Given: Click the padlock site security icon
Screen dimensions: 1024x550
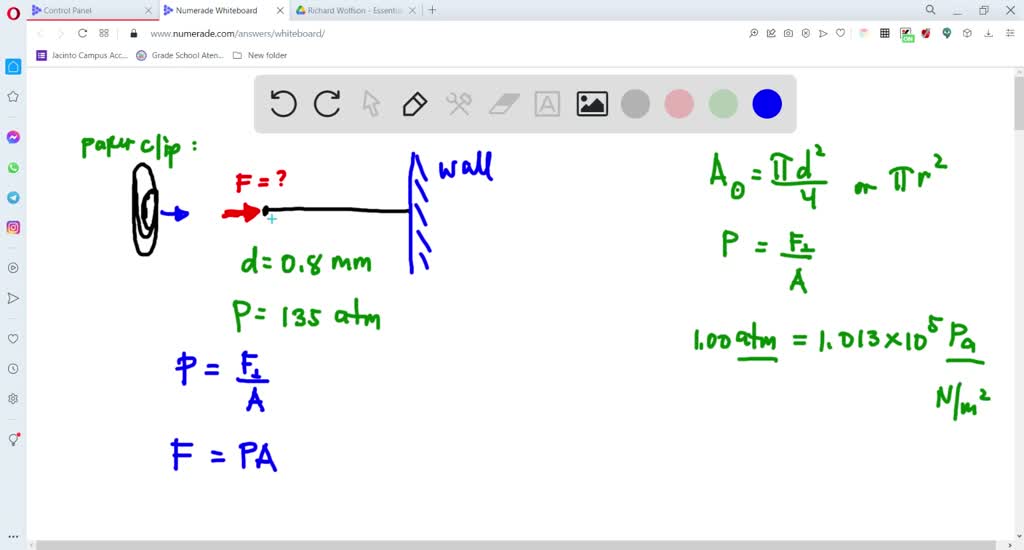Looking at the screenshot, I should [x=134, y=33].
